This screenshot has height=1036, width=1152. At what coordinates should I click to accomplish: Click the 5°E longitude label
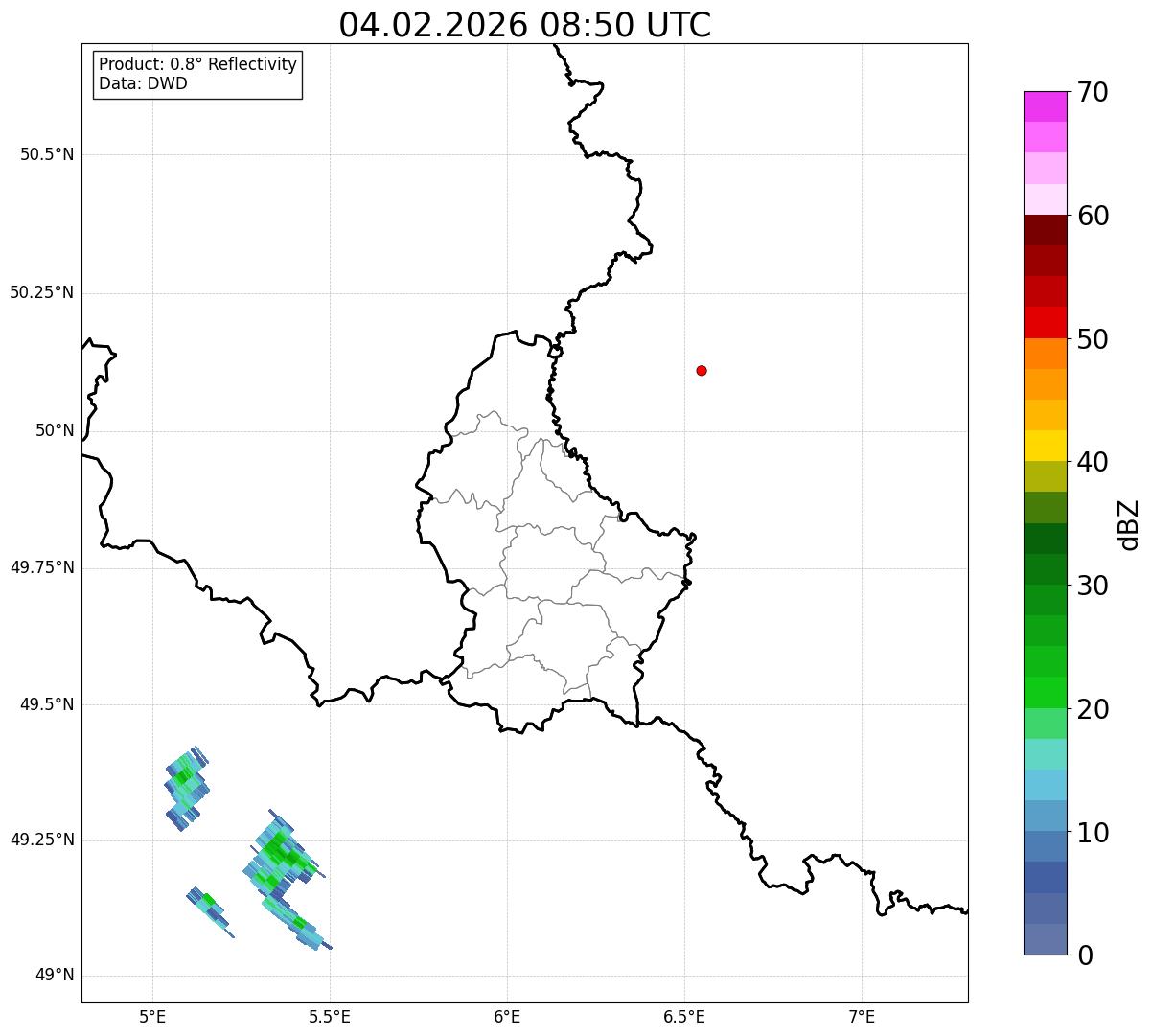pos(152,1016)
